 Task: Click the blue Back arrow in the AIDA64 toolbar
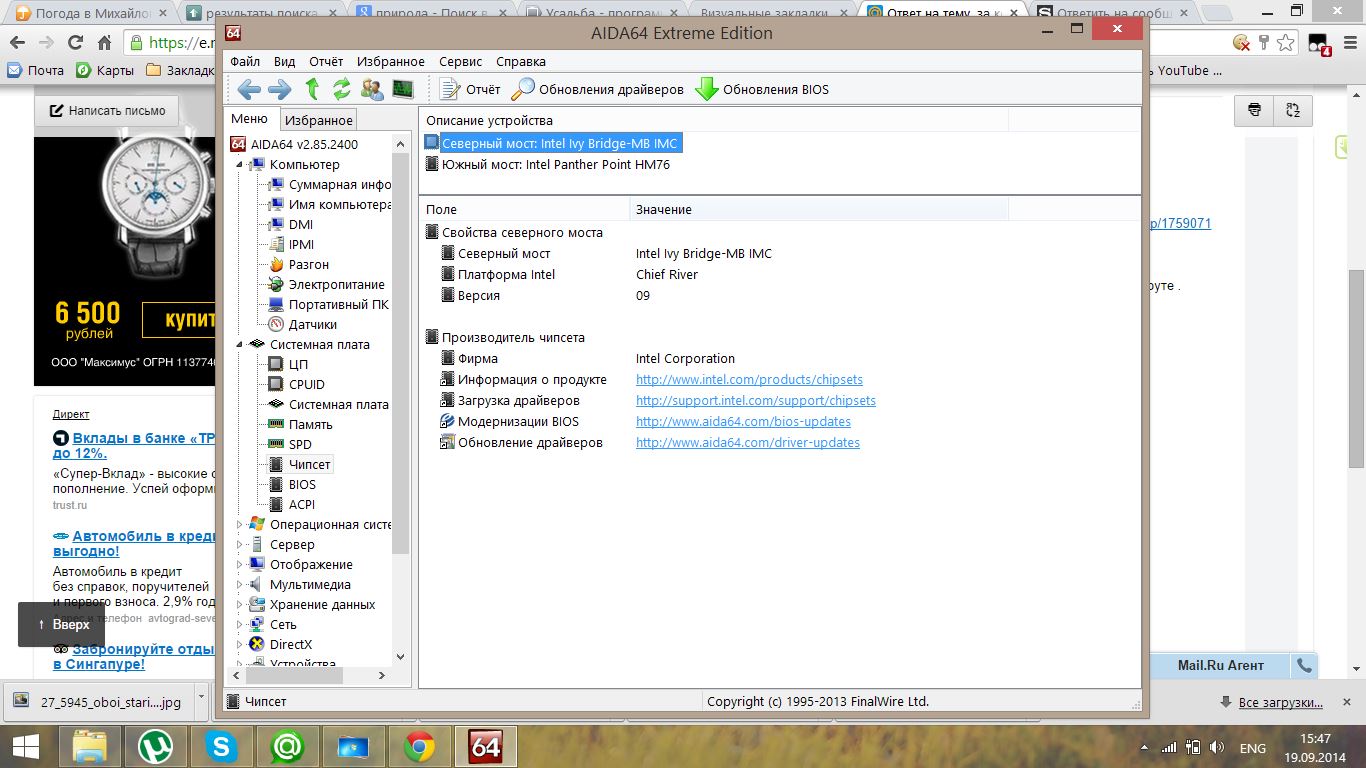coord(248,90)
